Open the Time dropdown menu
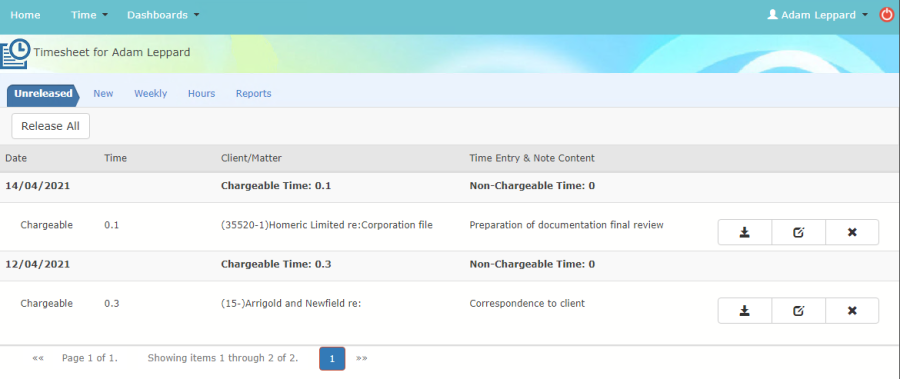Screen dimensions: 900x379 tap(89, 16)
